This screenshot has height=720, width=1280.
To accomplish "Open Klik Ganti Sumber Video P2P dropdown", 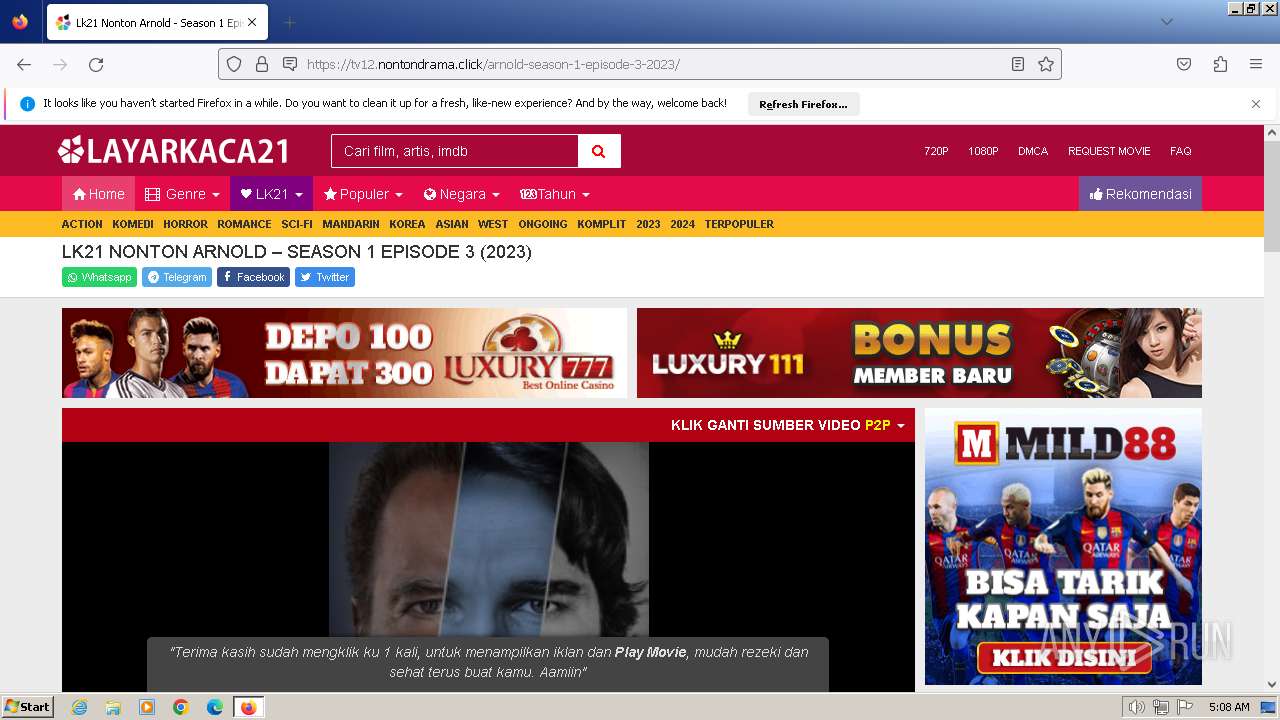I will coord(788,425).
